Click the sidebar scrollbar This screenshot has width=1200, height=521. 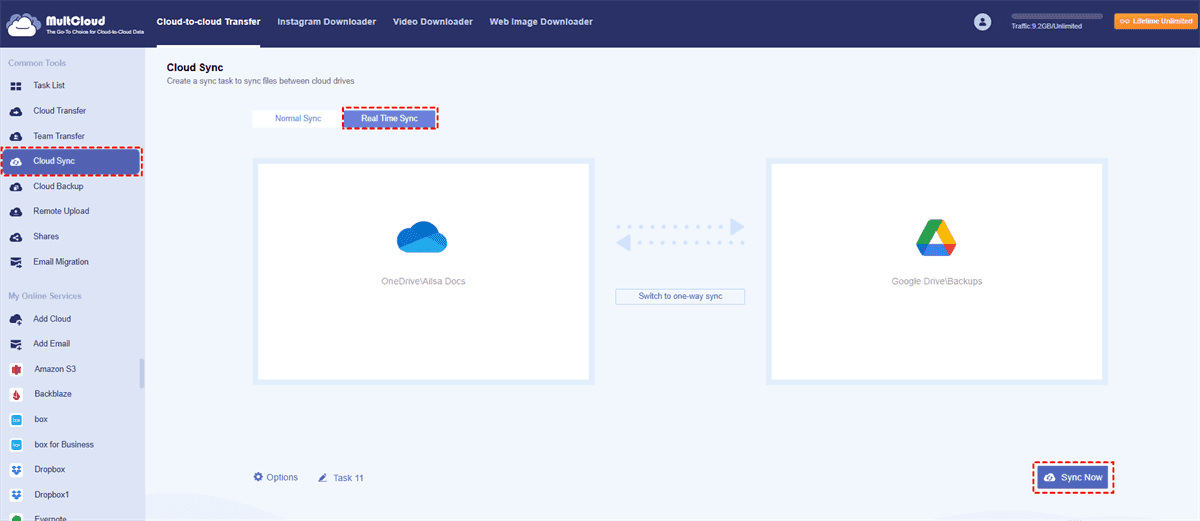142,373
